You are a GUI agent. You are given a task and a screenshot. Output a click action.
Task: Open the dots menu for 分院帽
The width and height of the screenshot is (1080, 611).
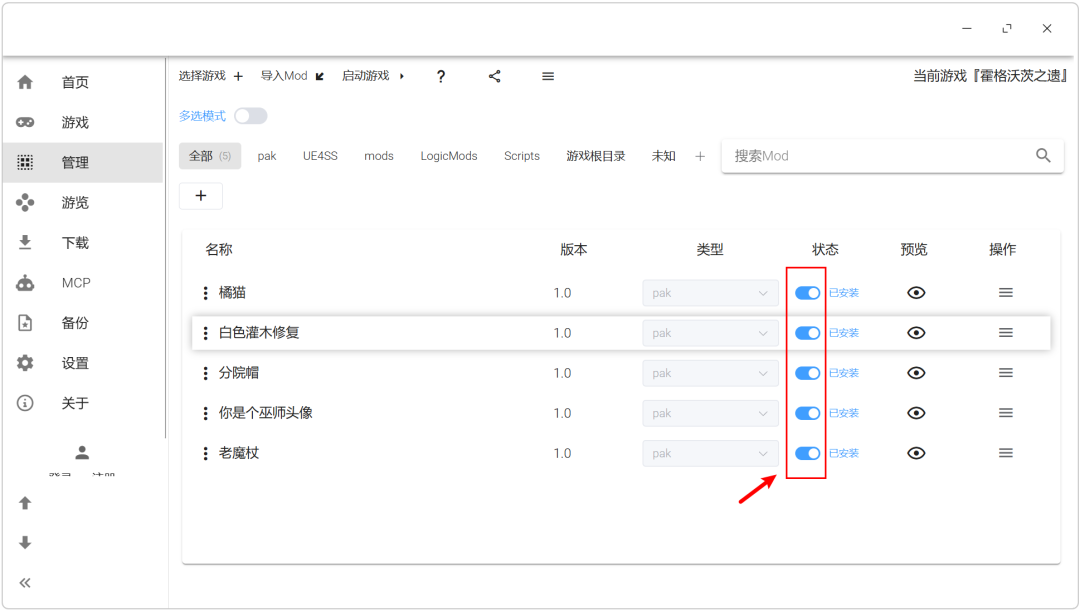coord(205,373)
